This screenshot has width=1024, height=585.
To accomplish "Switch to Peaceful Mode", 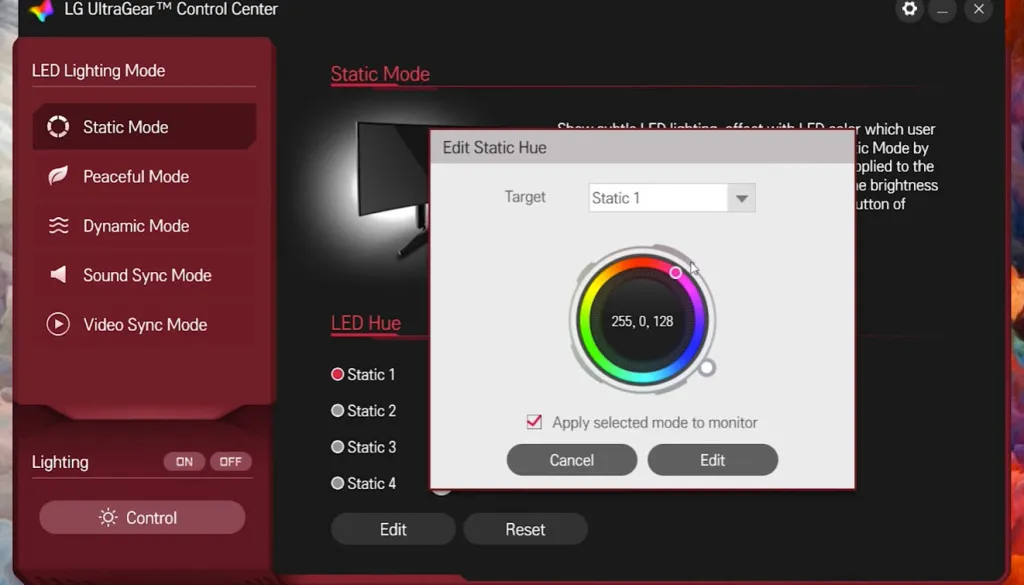I will (x=136, y=177).
